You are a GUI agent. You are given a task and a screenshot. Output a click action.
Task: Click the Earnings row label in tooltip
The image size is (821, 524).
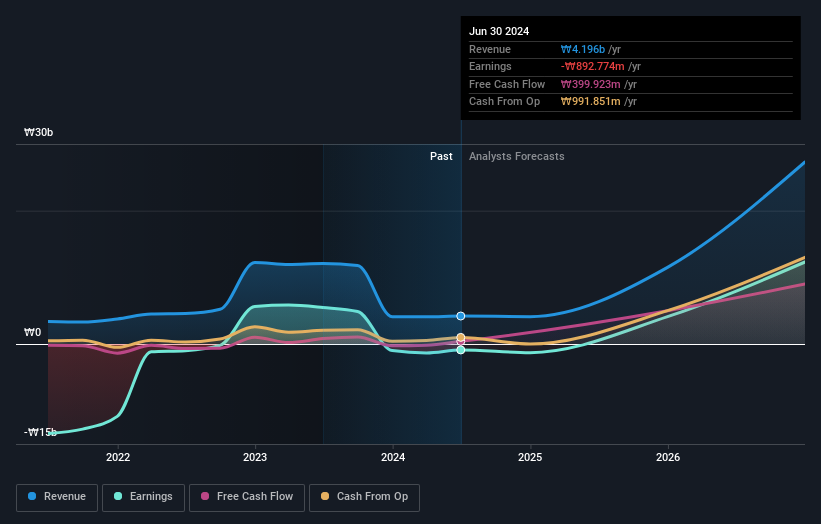pos(490,66)
